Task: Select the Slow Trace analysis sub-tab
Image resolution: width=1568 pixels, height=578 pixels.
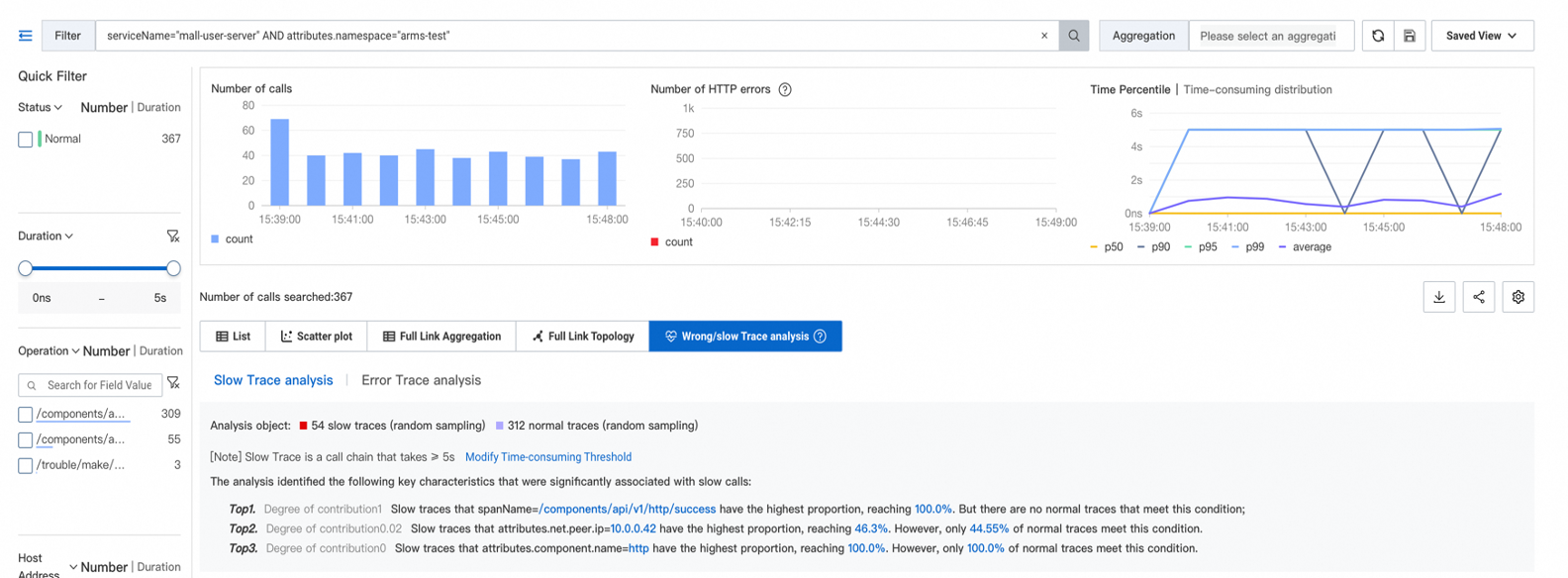Action: (273, 380)
